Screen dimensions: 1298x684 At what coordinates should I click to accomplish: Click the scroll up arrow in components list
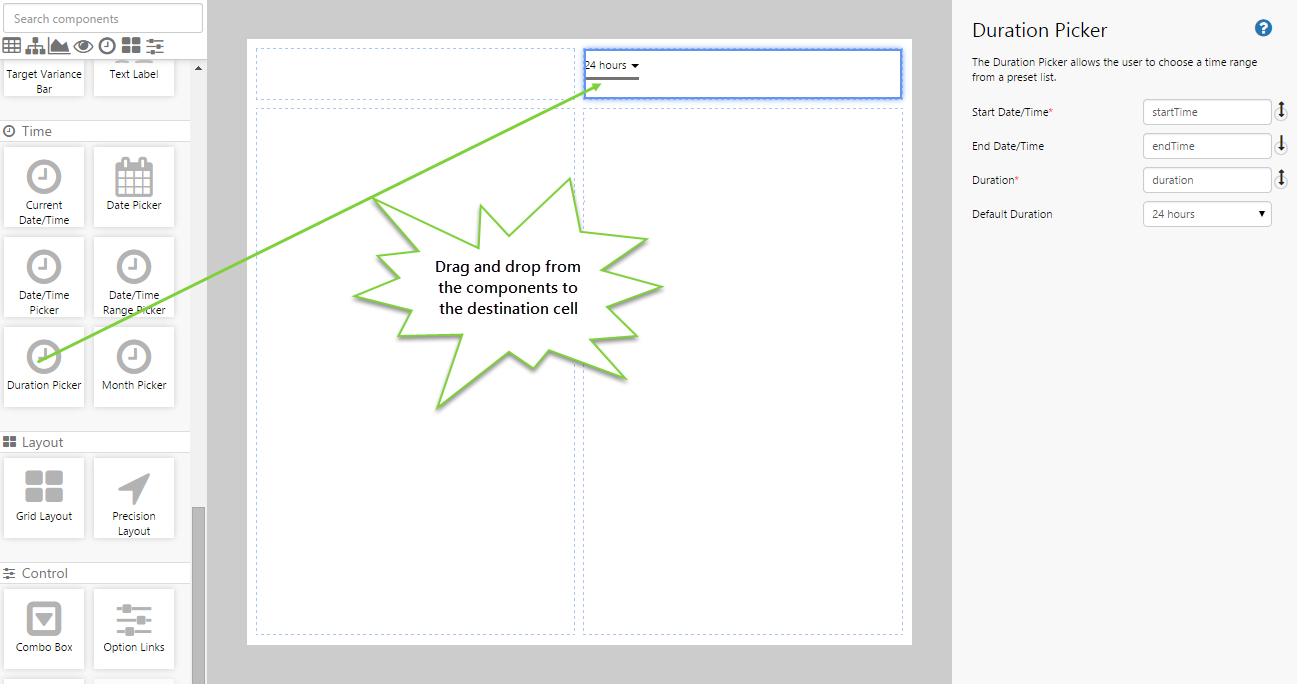197,68
